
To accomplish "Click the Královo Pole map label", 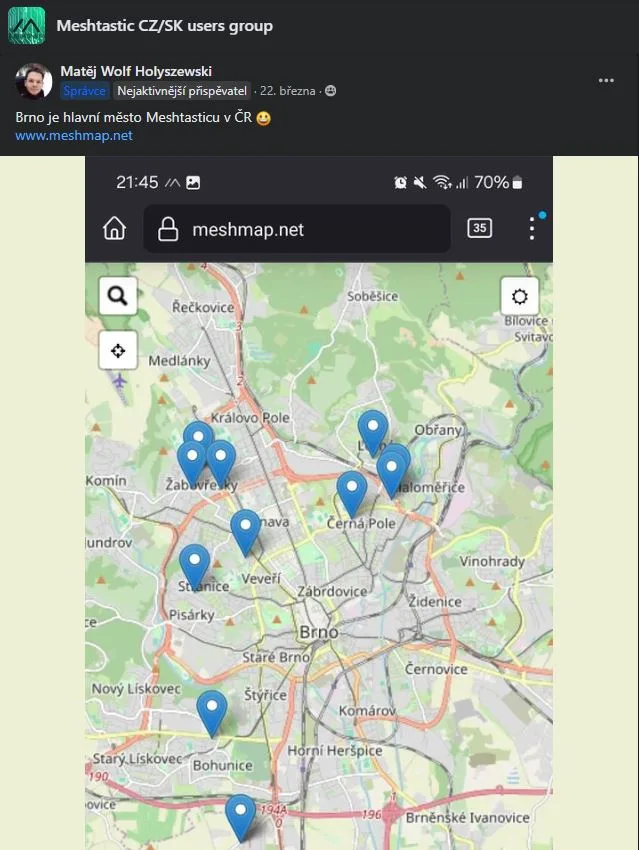I will pyautogui.click(x=250, y=418).
